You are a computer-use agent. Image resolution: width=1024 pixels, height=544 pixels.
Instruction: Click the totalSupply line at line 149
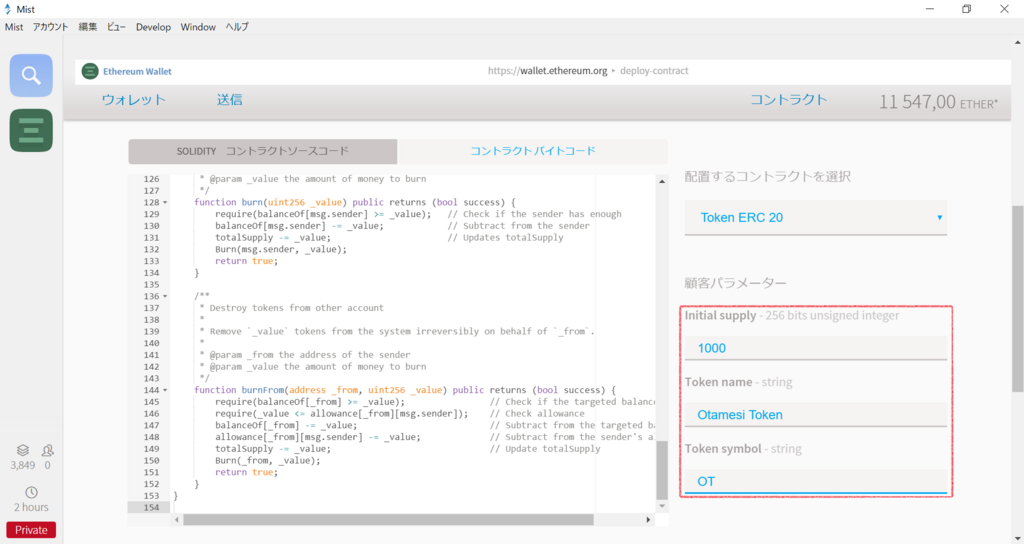[x=273, y=449]
